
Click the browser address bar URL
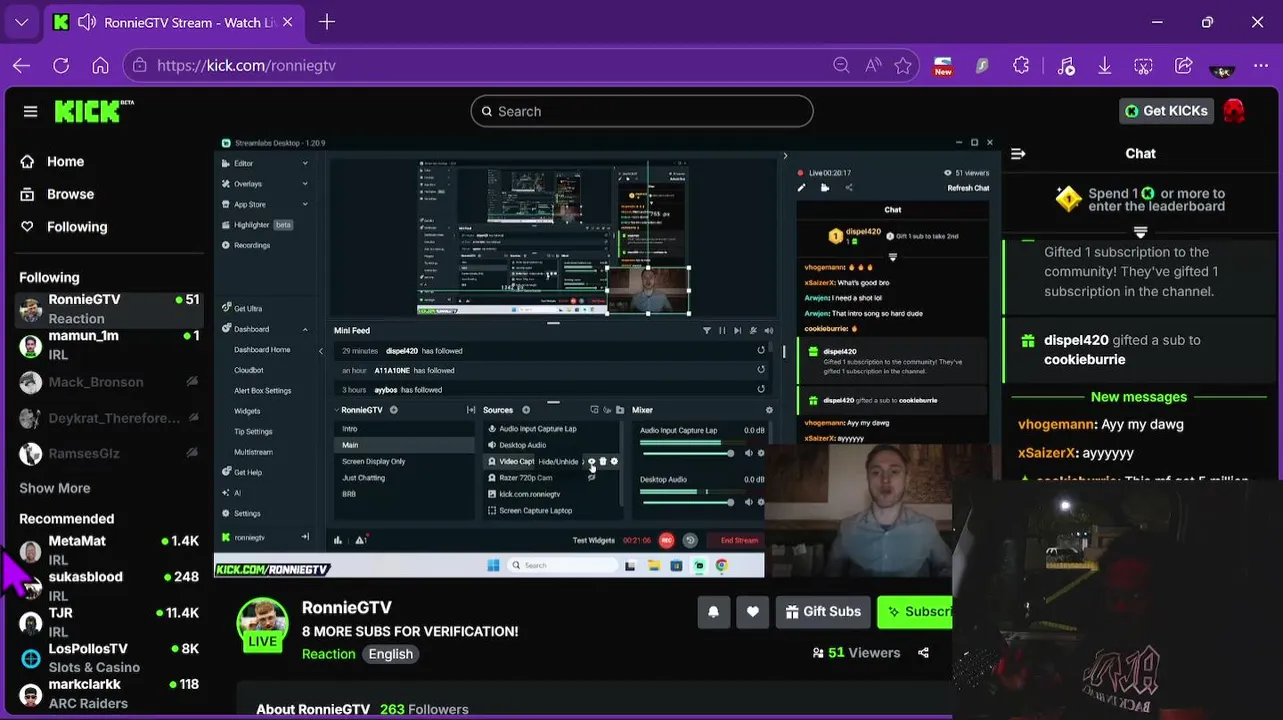247,65
